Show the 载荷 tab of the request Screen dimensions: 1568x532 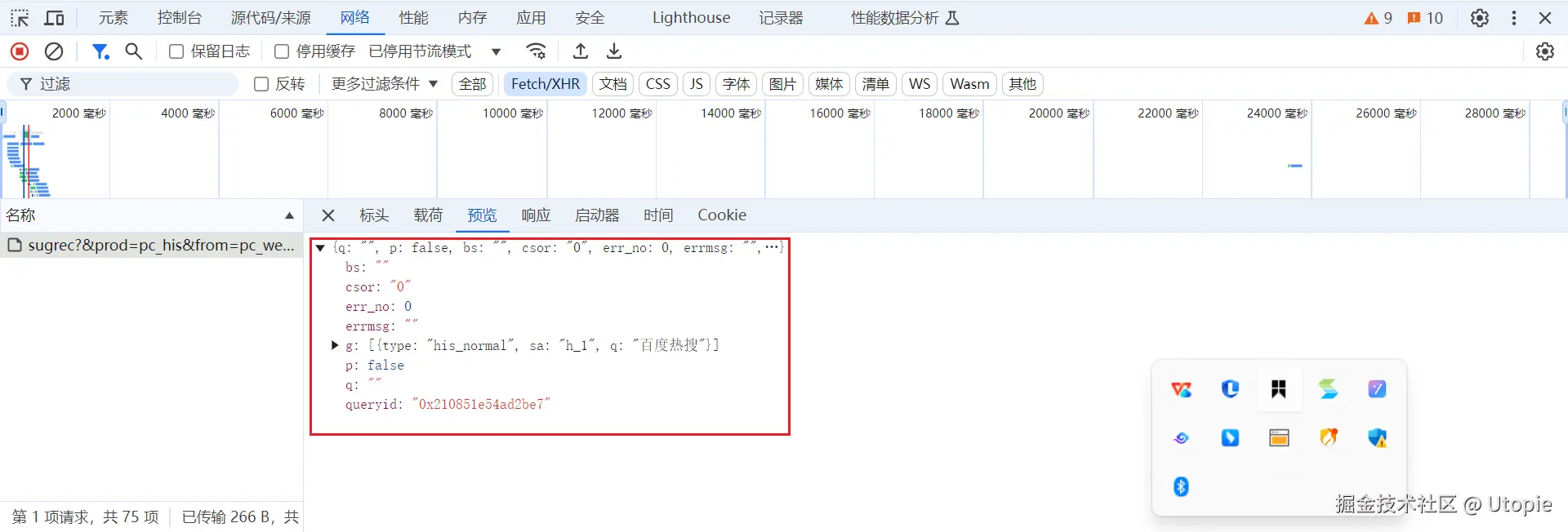click(x=428, y=215)
